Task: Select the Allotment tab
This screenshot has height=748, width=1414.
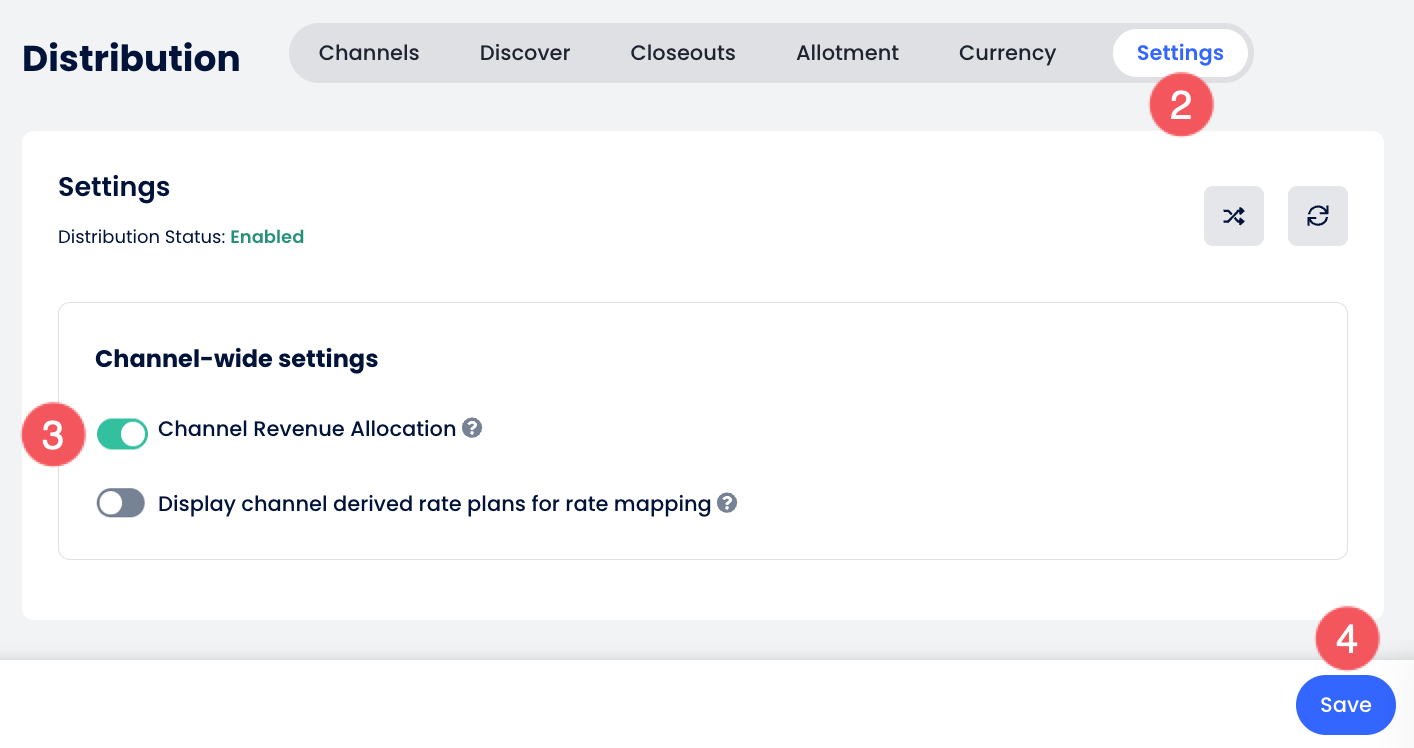Action: click(847, 53)
